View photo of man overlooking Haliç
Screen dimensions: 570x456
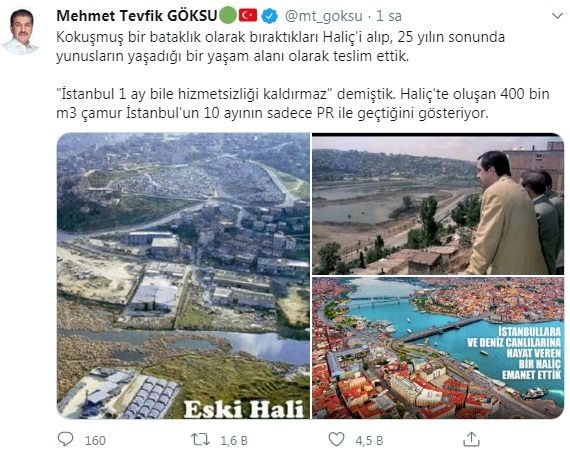(438, 204)
